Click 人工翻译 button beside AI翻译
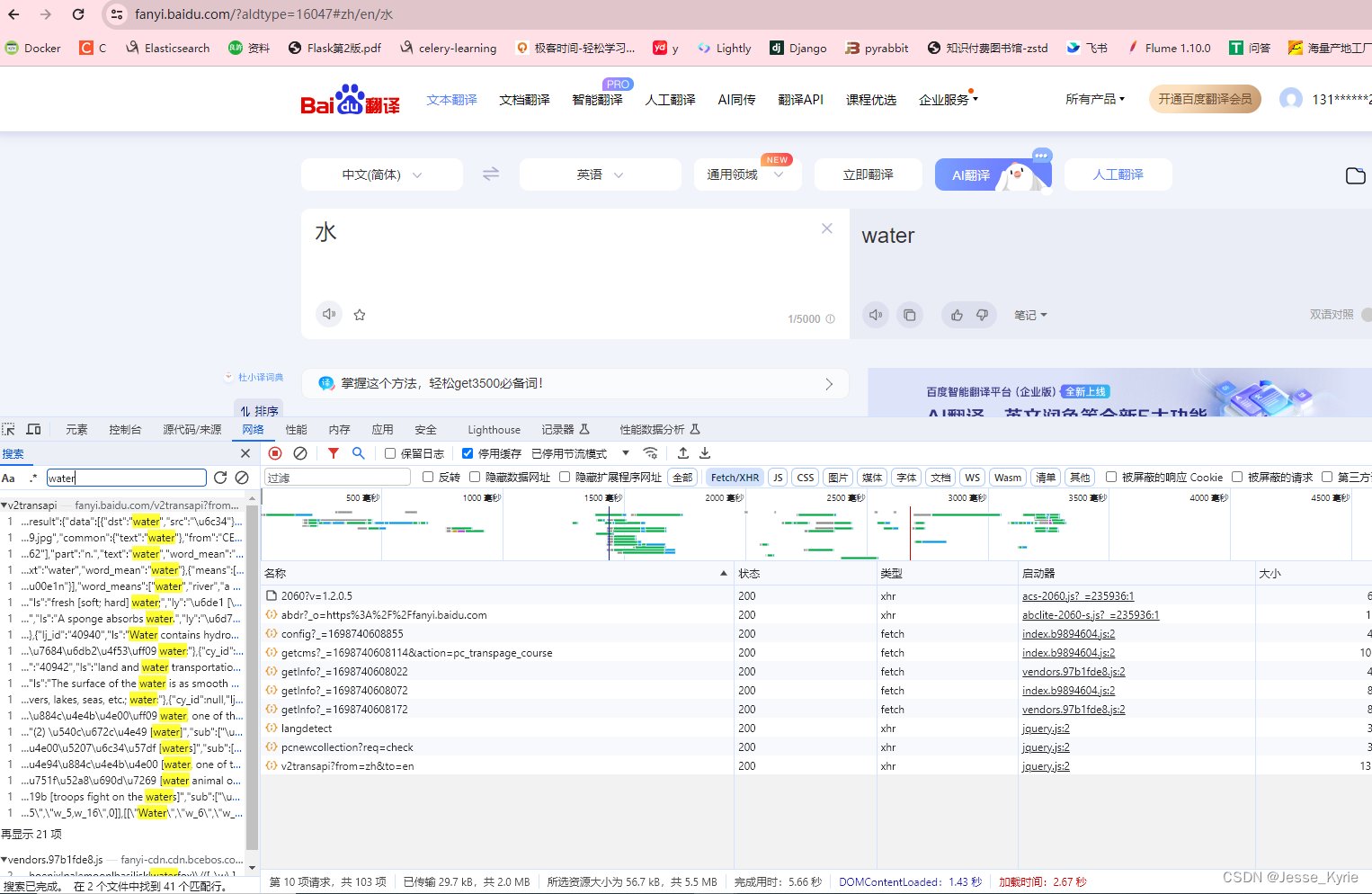 1118,174
